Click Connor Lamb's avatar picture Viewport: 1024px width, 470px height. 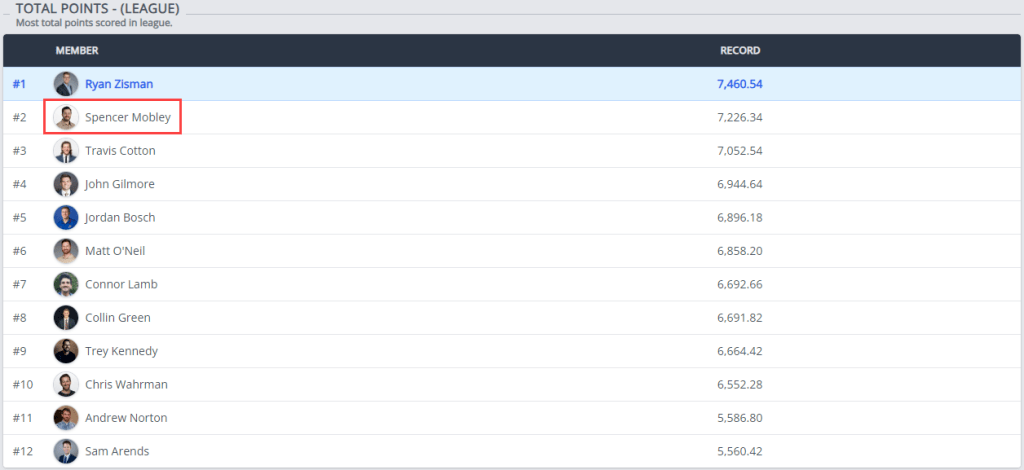pyautogui.click(x=66, y=284)
